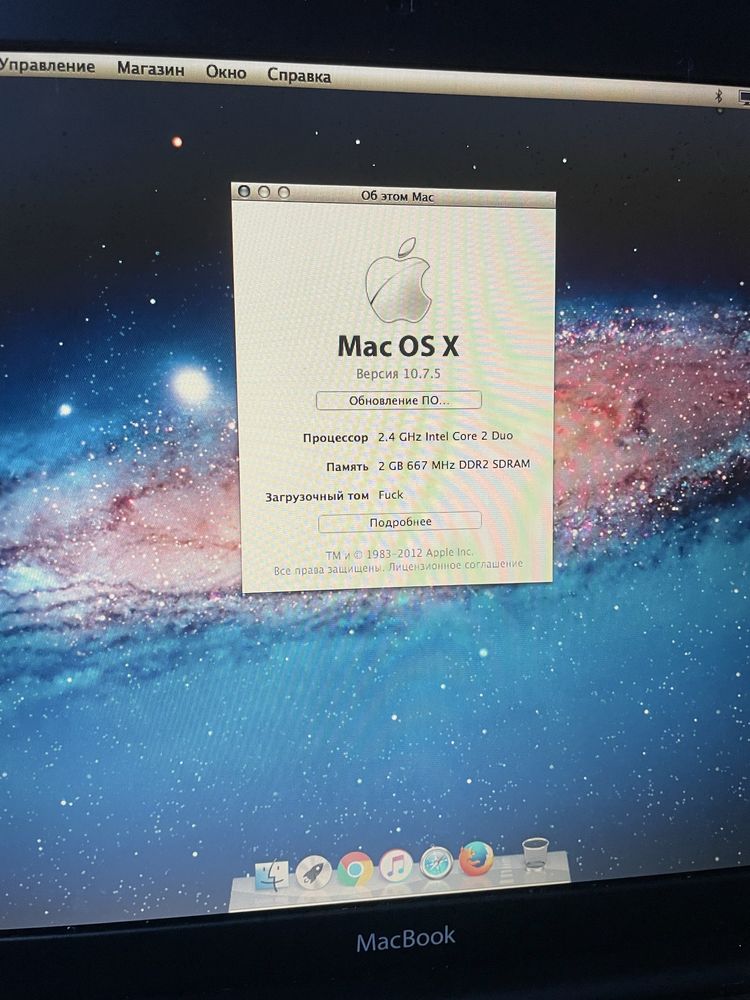Select the 2.4 GHz Intel Core 2 Duo text
Image resolution: width=750 pixels, height=1000 pixels.
[445, 436]
